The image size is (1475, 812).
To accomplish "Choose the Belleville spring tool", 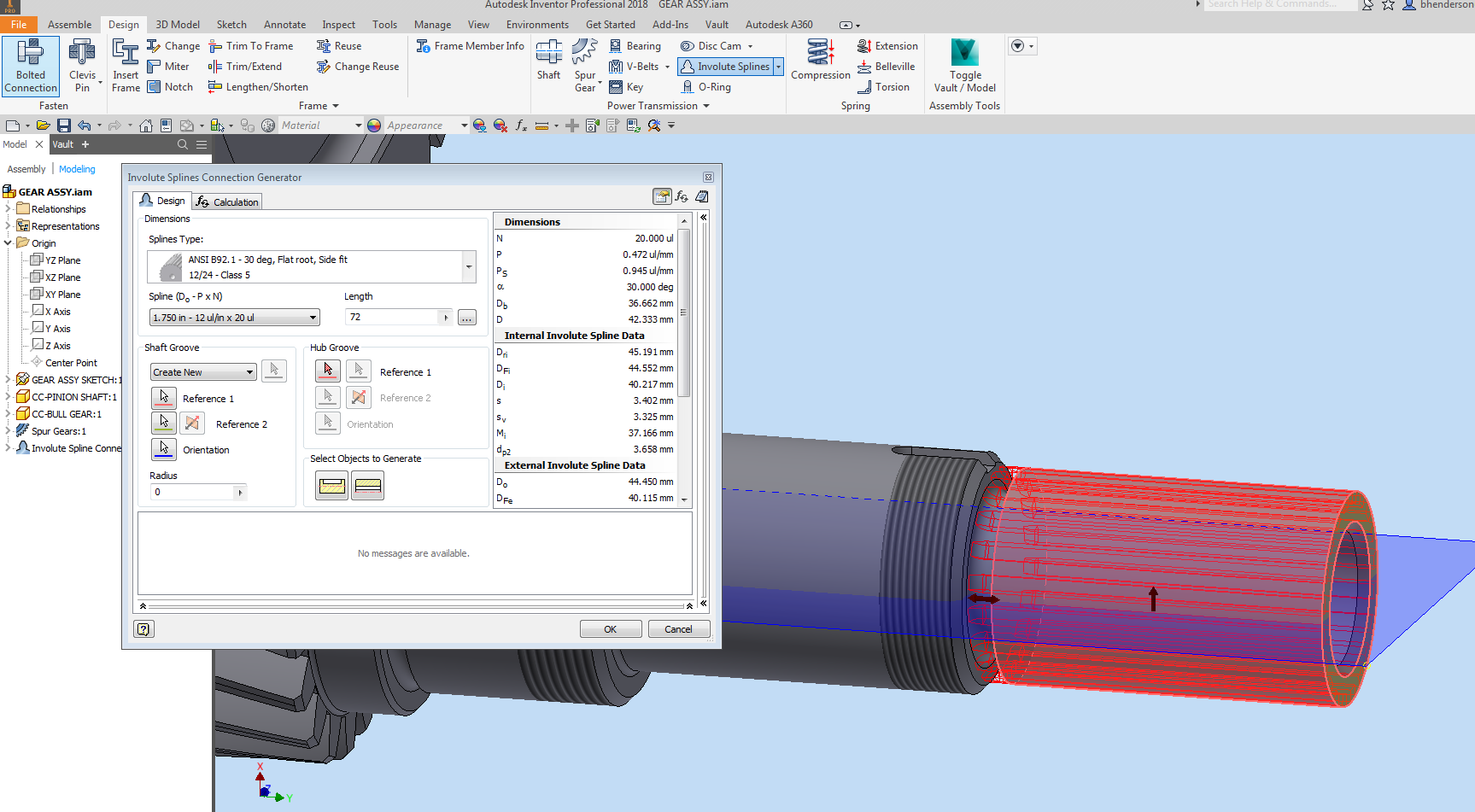I will pyautogui.click(x=886, y=67).
